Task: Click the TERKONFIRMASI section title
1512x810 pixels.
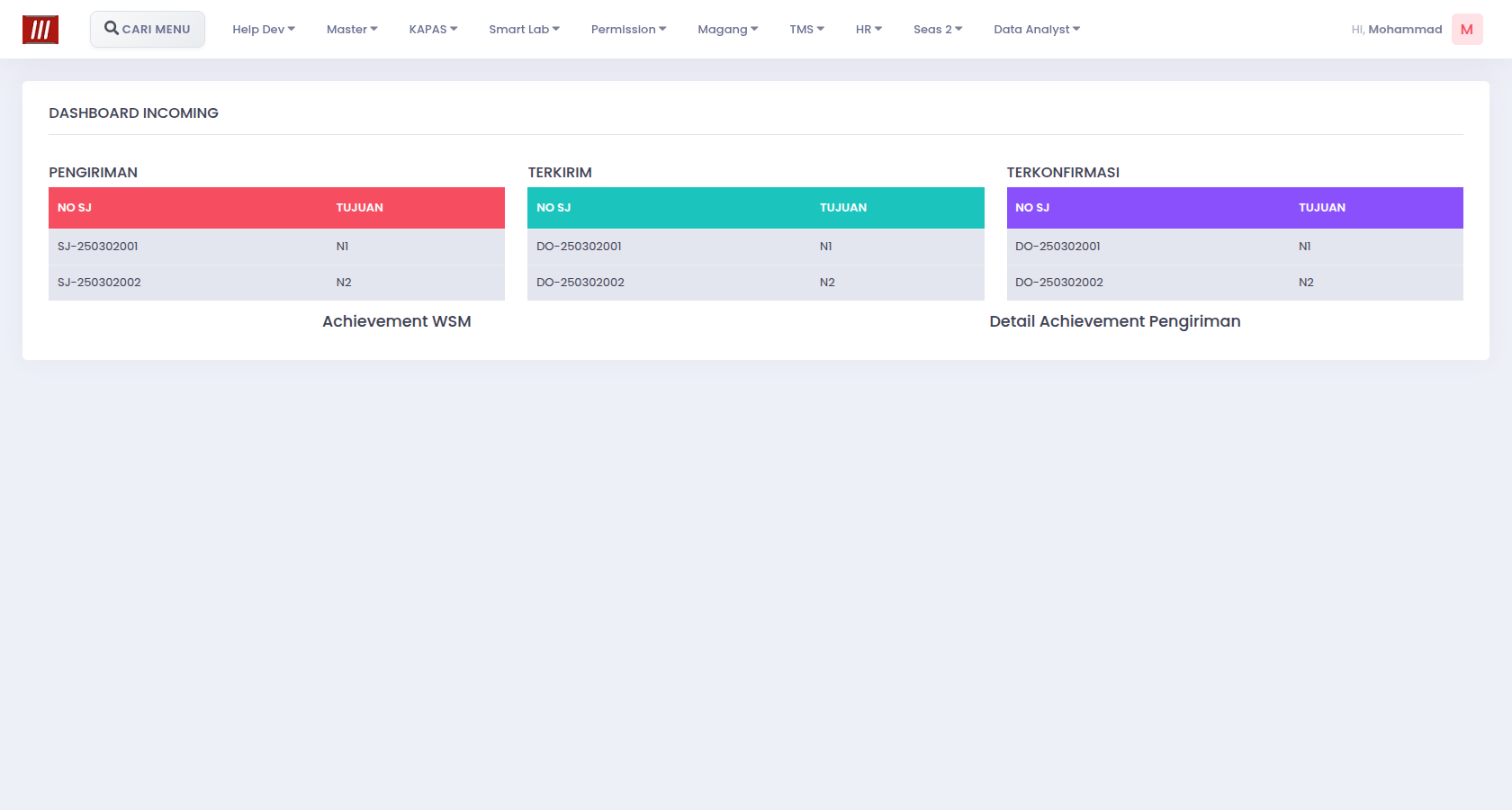Action: pos(1063,173)
